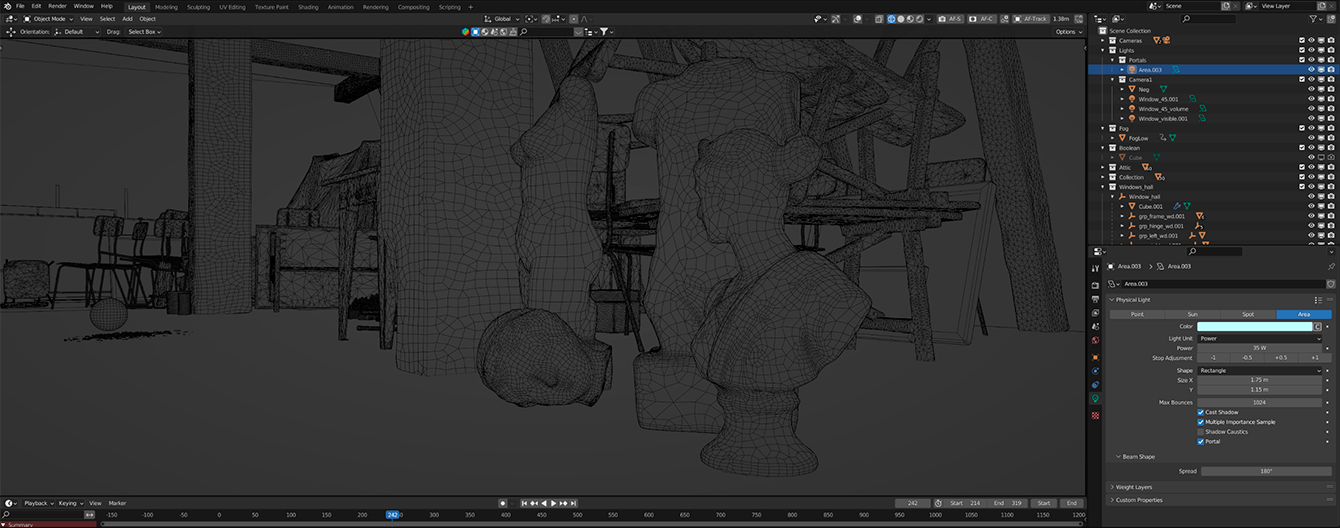Open the Shape dropdown set to Rectangle
This screenshot has width=1340, height=528.
tap(1260, 370)
